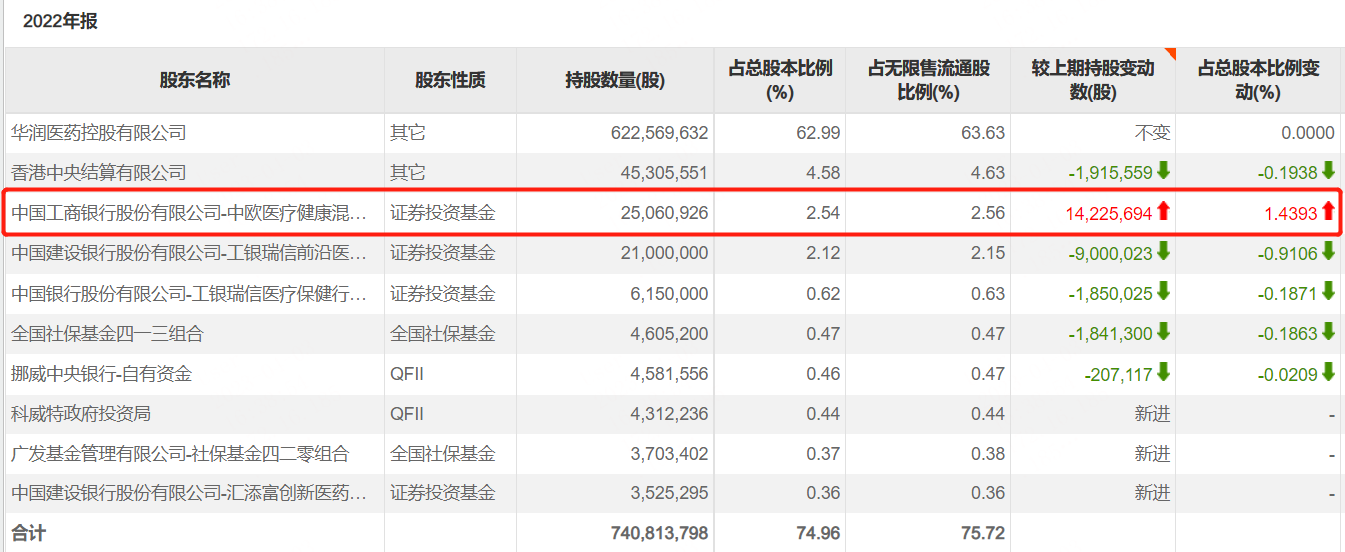The image size is (1345, 552).
Task: Select 新进 in the 广发基金管理 row
Action: (1153, 453)
